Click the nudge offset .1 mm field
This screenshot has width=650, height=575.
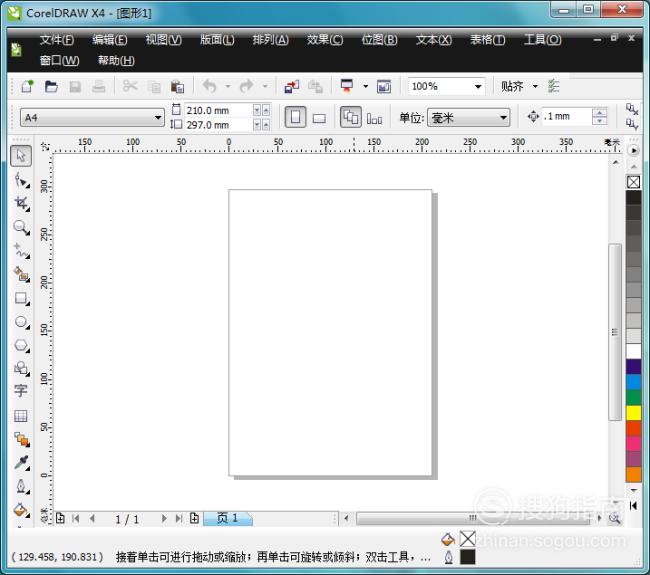[566, 116]
